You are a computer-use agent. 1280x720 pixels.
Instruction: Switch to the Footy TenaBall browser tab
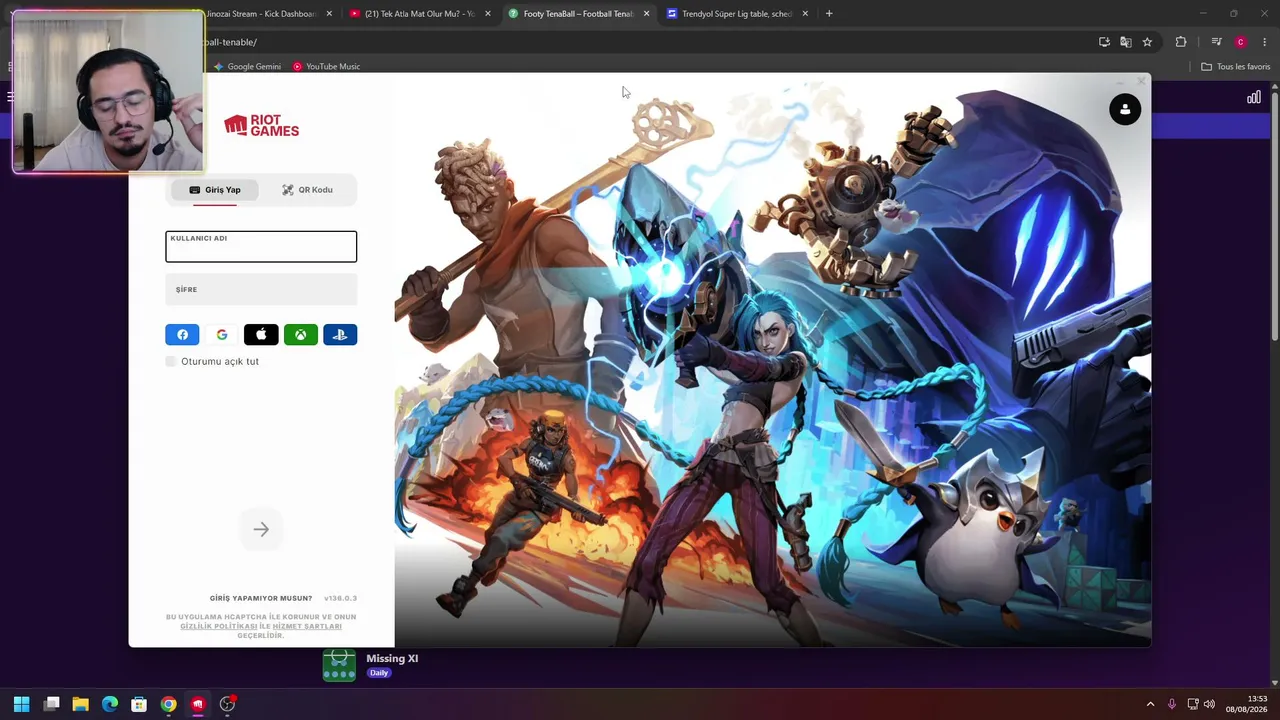click(578, 14)
